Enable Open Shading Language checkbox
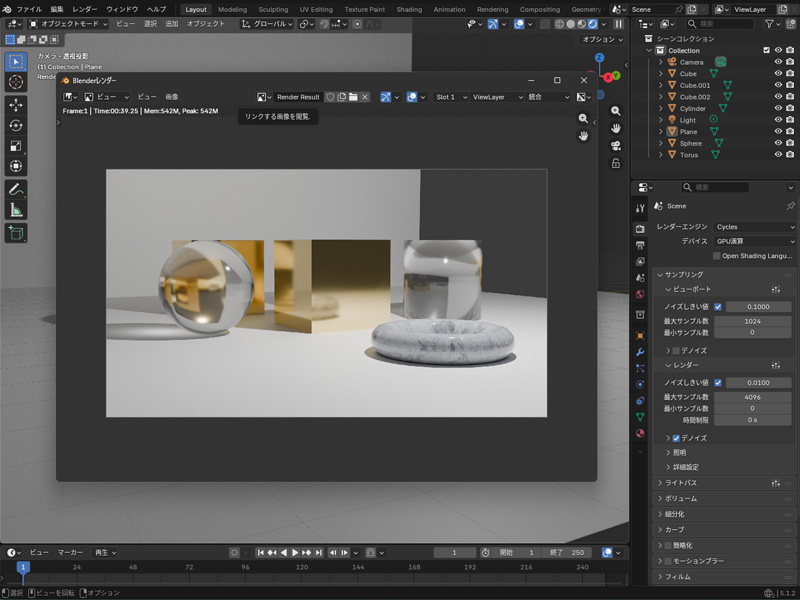800x600 pixels. (x=716, y=256)
